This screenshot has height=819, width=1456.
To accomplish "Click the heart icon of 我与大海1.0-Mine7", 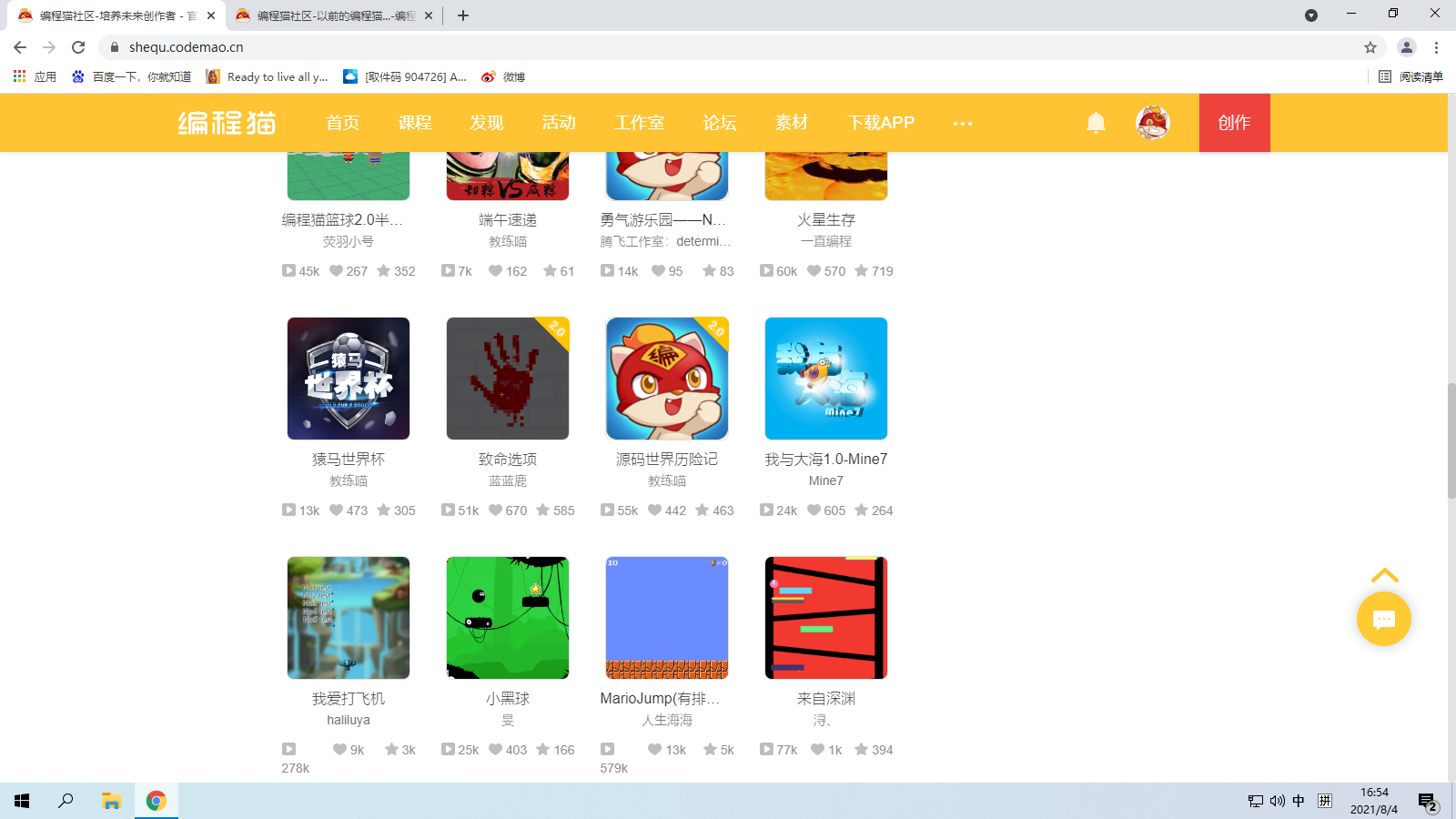I will tap(814, 510).
